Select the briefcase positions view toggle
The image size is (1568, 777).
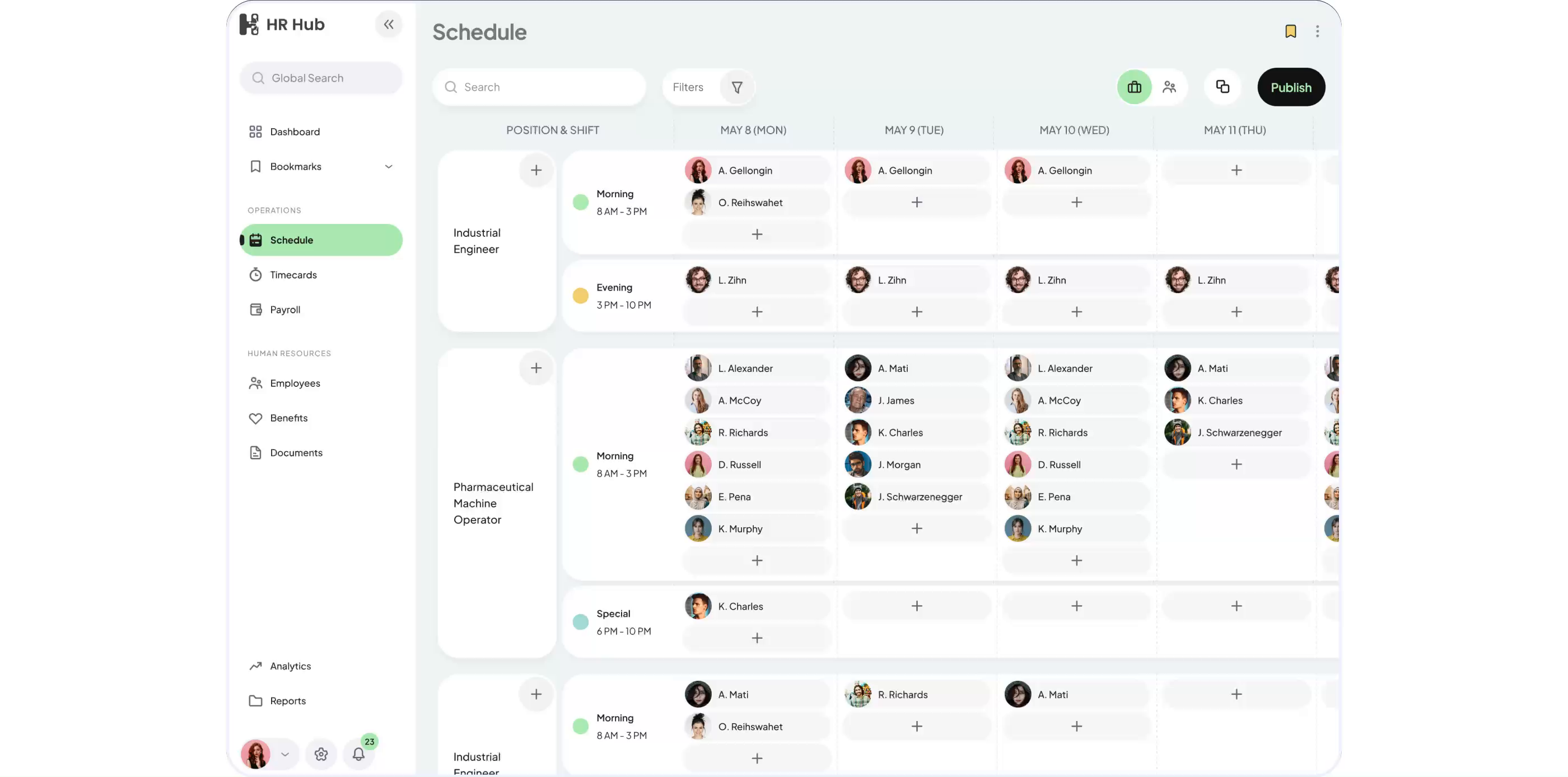coord(1133,87)
